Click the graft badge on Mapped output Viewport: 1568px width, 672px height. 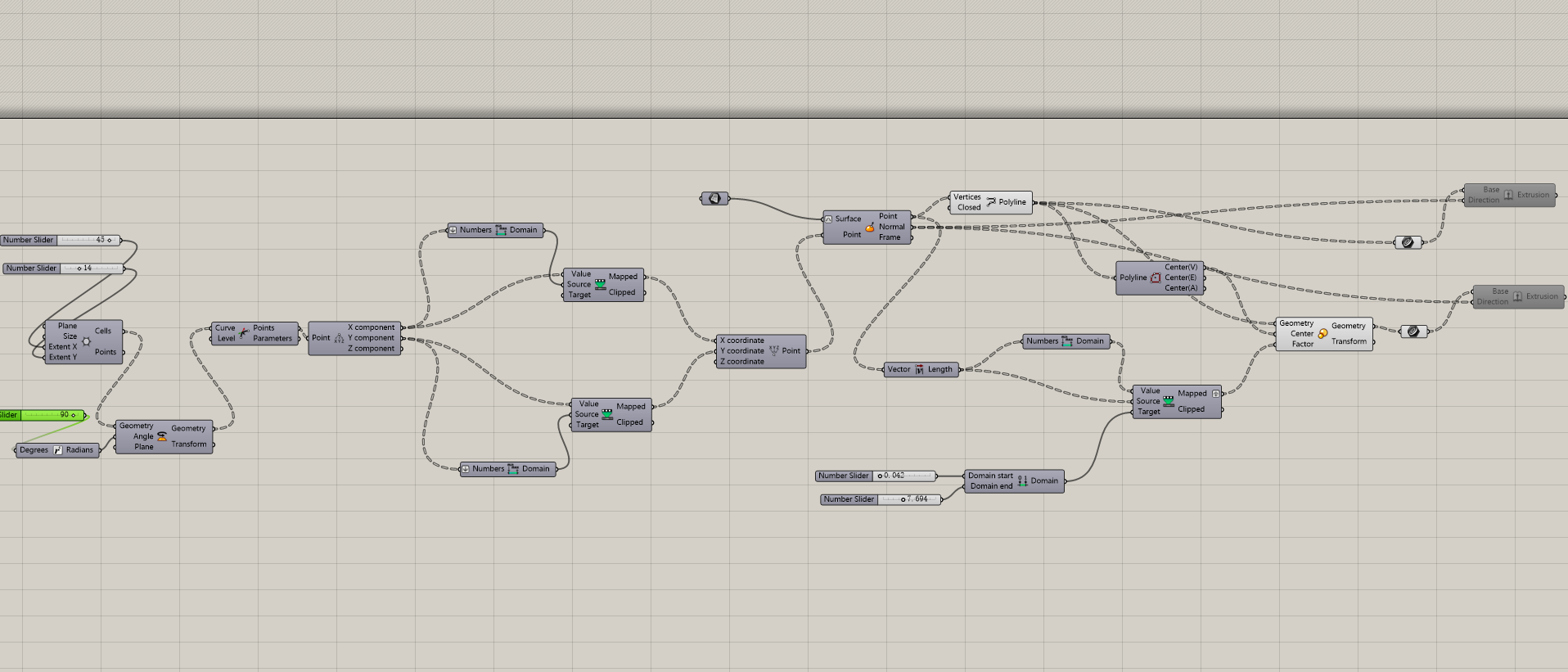[x=1215, y=394]
